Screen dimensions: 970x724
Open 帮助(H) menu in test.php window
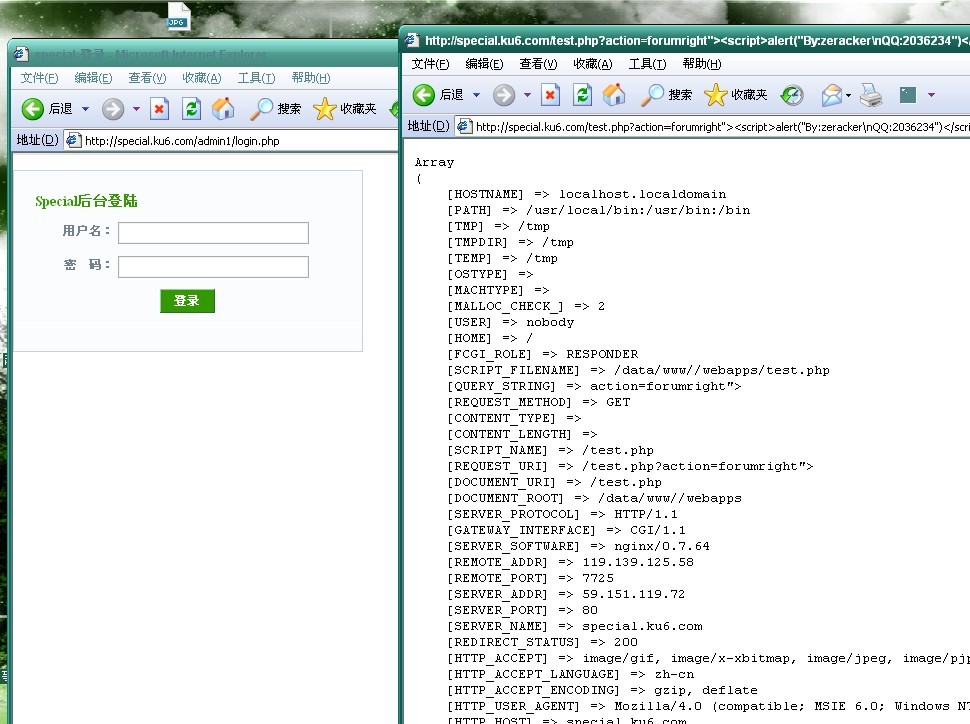(x=702, y=64)
